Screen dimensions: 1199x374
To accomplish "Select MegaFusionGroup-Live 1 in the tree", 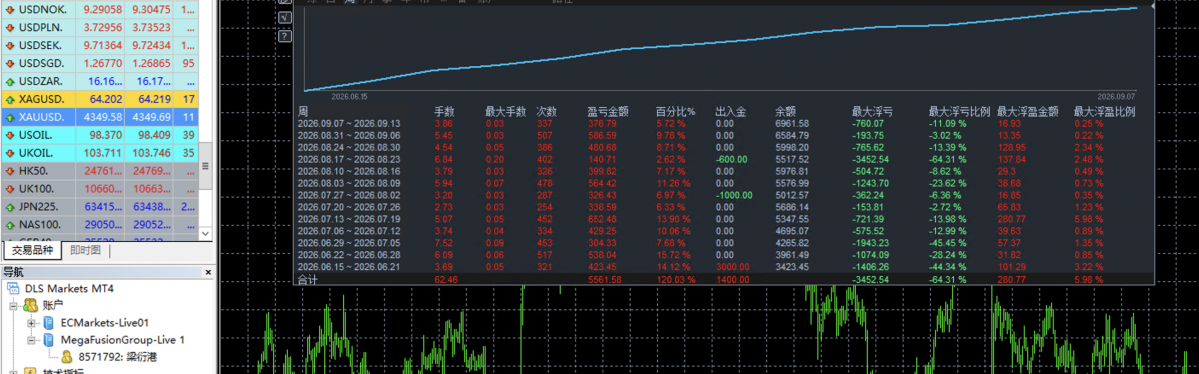I will click(122, 340).
